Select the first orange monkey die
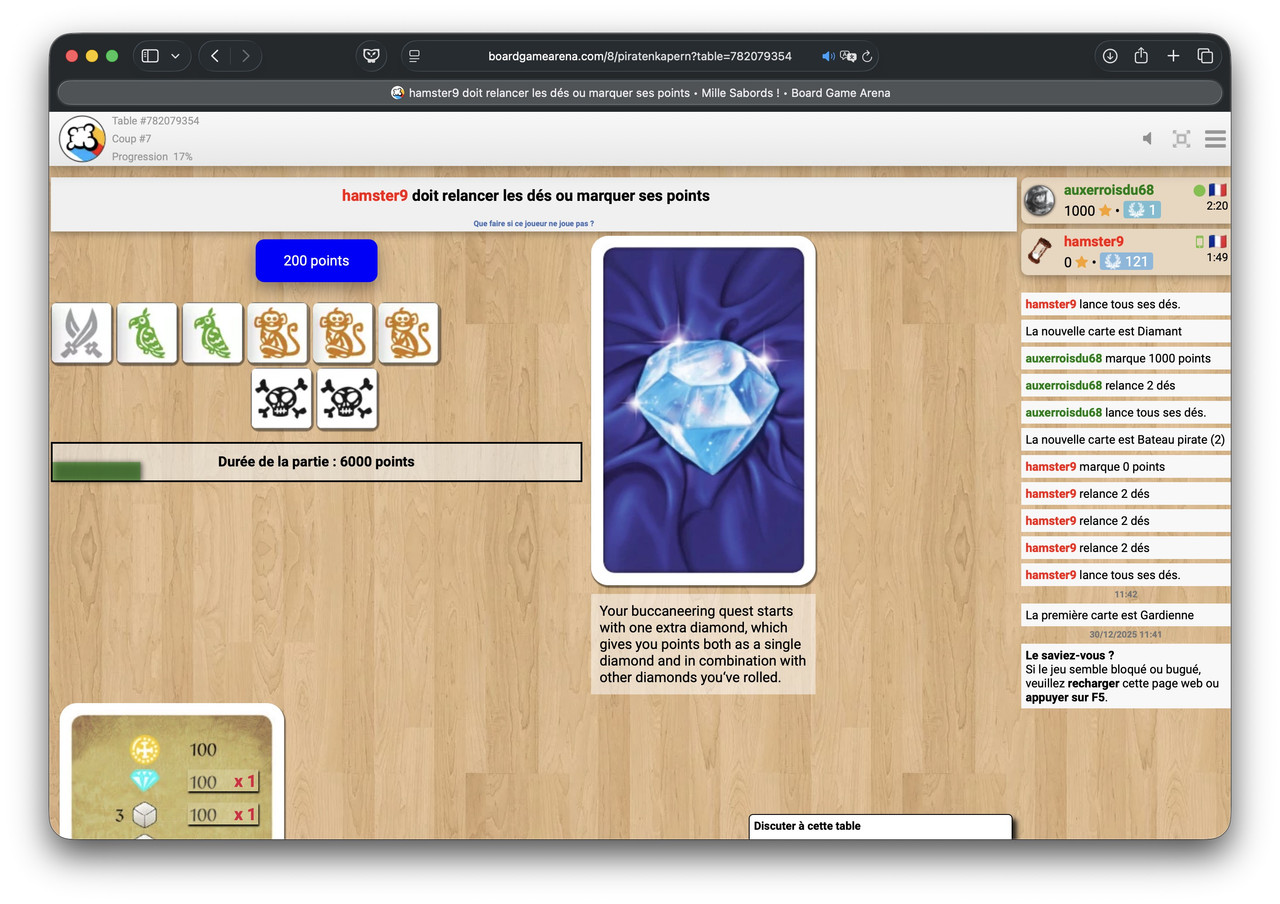The image size is (1280, 904). tap(277, 333)
